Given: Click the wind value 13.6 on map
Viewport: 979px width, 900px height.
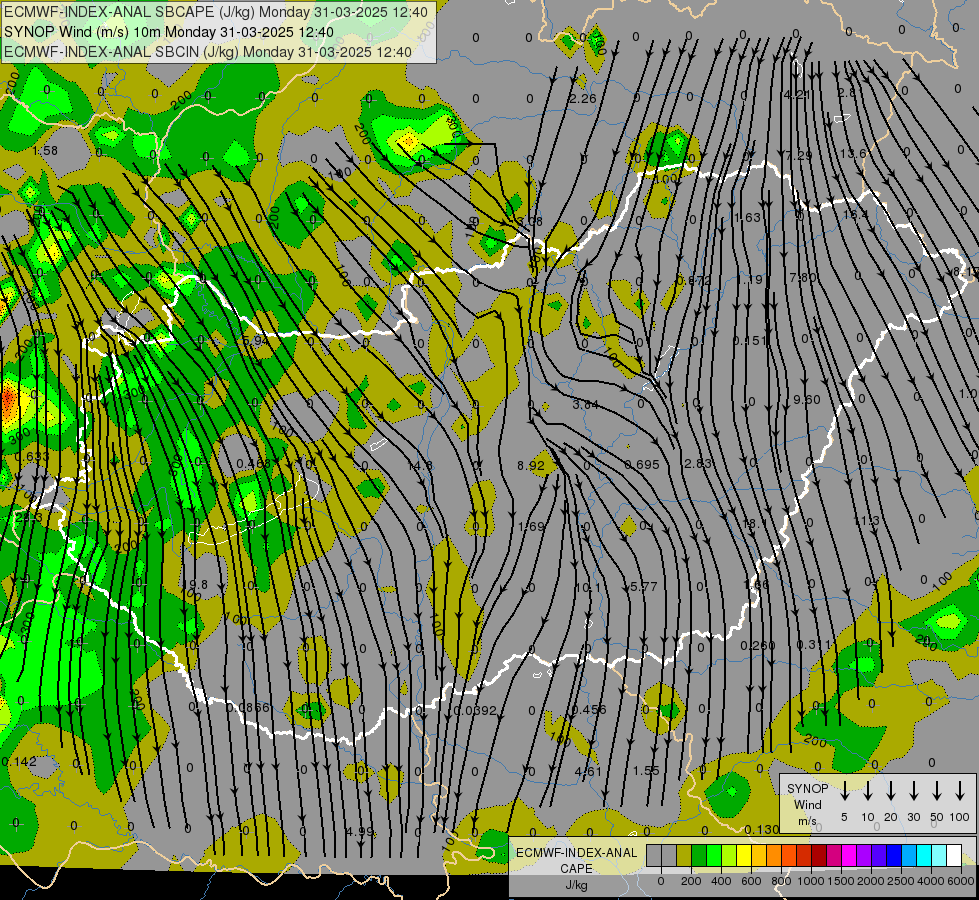Looking at the screenshot, I should [853, 154].
